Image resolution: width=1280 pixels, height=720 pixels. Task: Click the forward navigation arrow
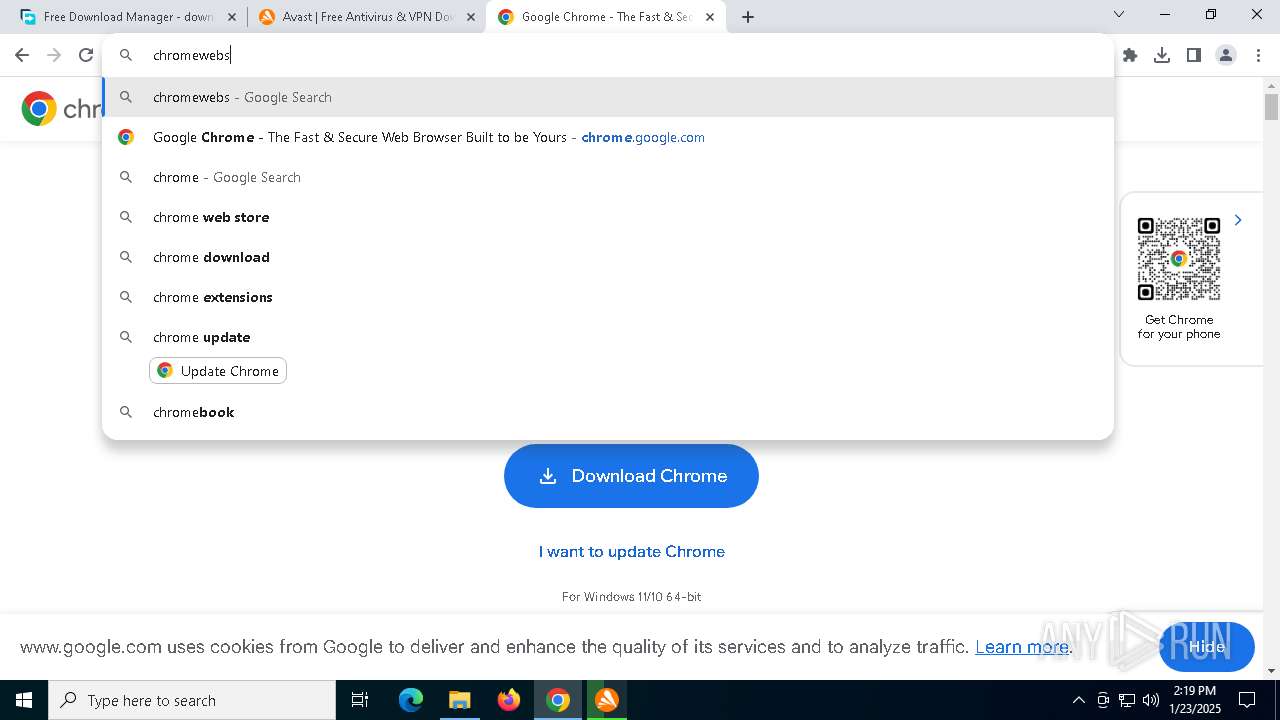(x=54, y=56)
